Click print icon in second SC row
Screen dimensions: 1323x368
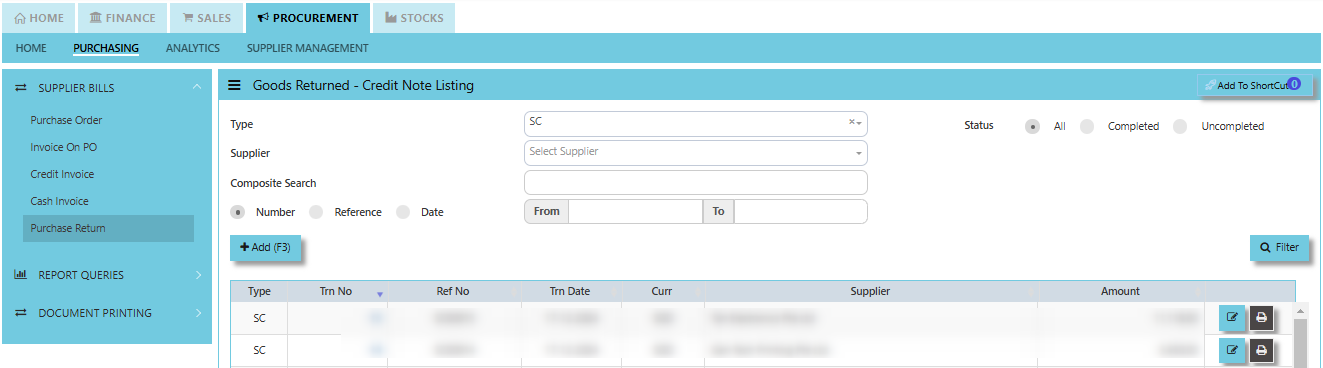pos(1261,350)
